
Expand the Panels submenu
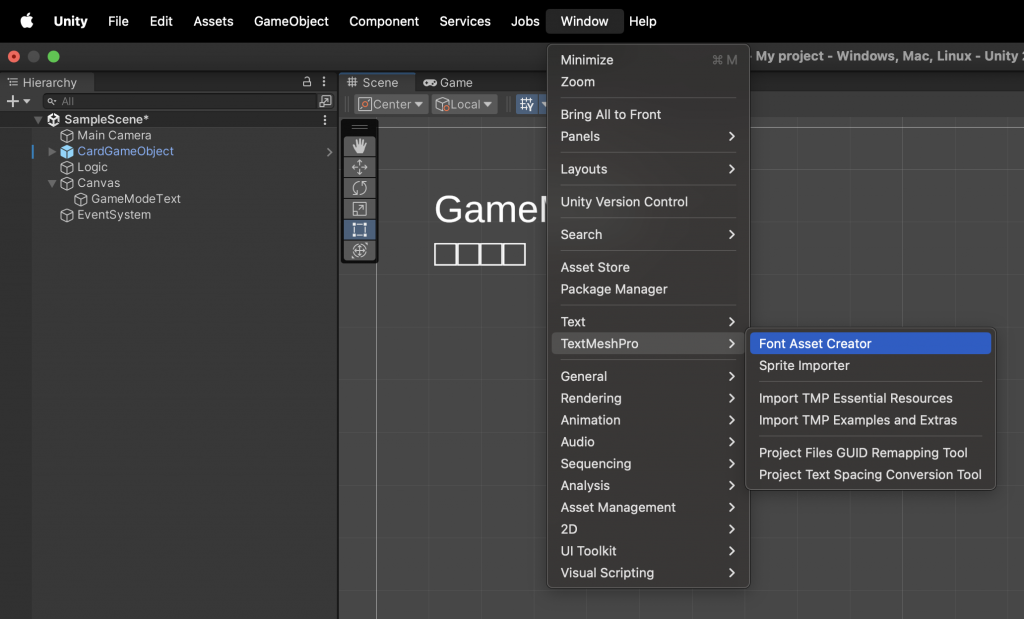(648, 136)
